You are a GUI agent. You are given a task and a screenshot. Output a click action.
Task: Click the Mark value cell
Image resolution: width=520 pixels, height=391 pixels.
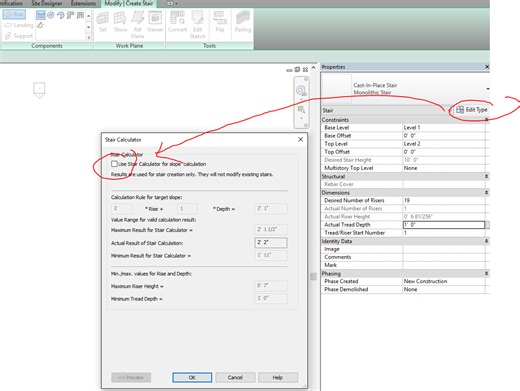click(444, 265)
